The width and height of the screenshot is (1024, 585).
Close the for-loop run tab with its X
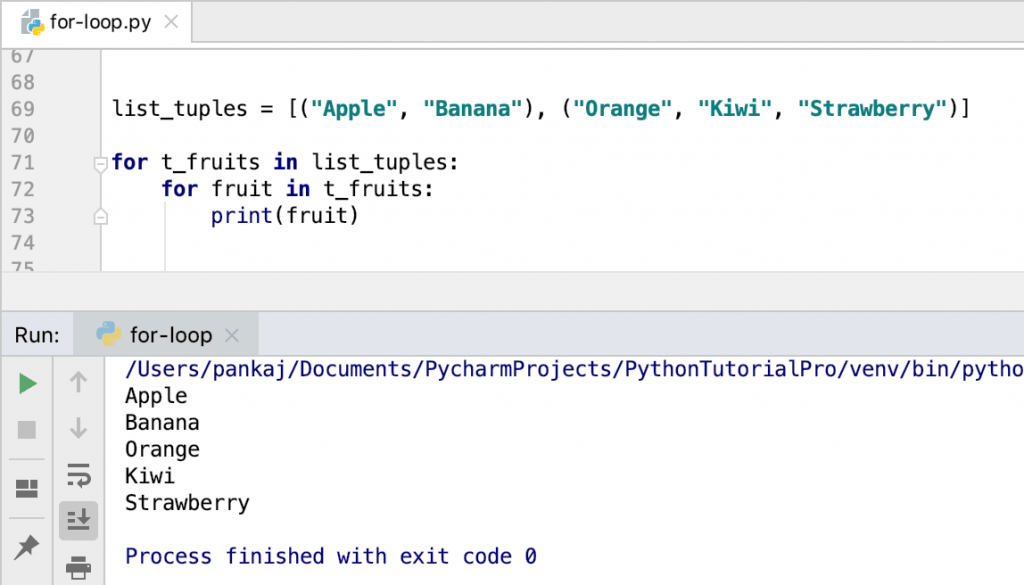[x=231, y=334]
